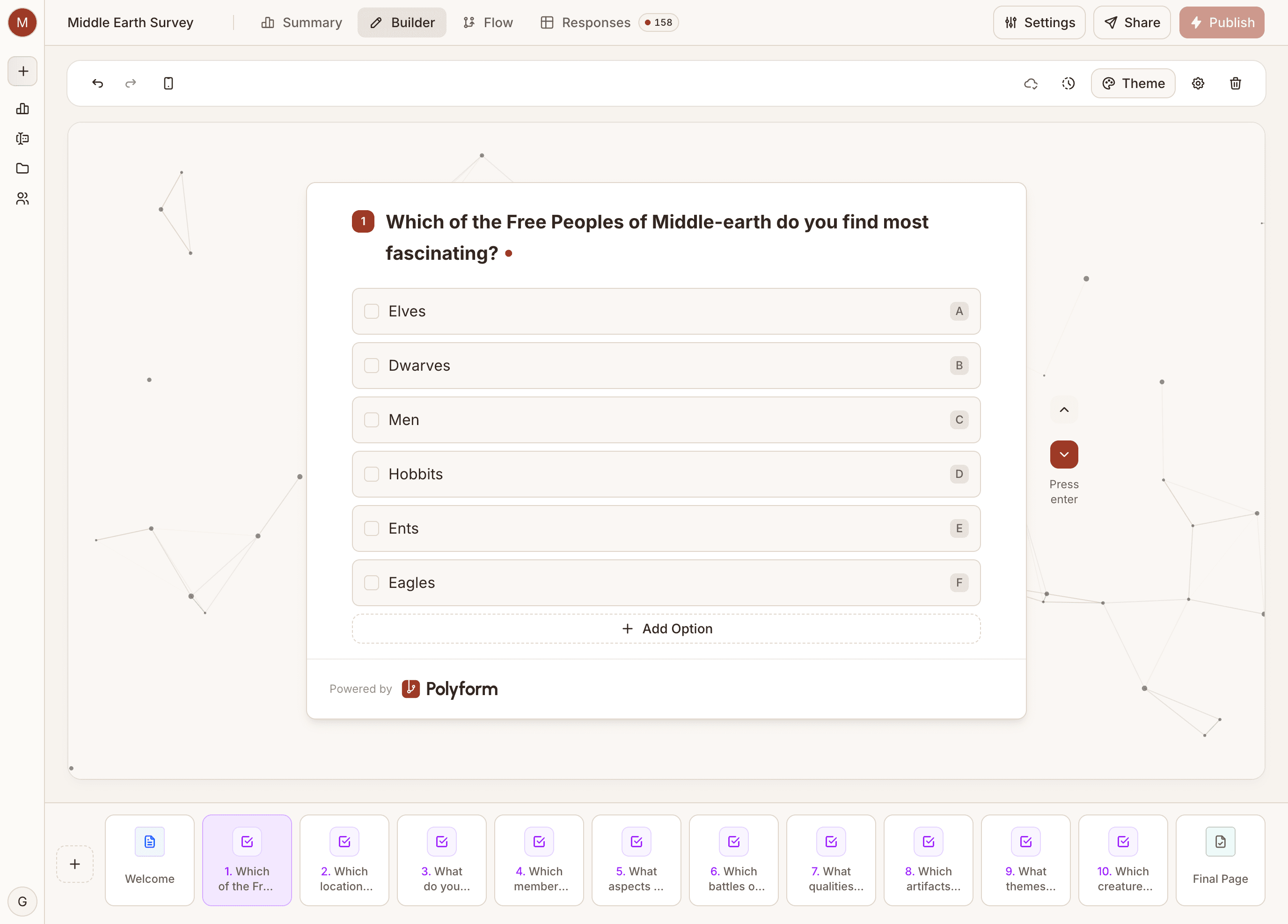This screenshot has height=924, width=1288.
Task: Advance to next question via down chevron
Action: tap(1064, 455)
